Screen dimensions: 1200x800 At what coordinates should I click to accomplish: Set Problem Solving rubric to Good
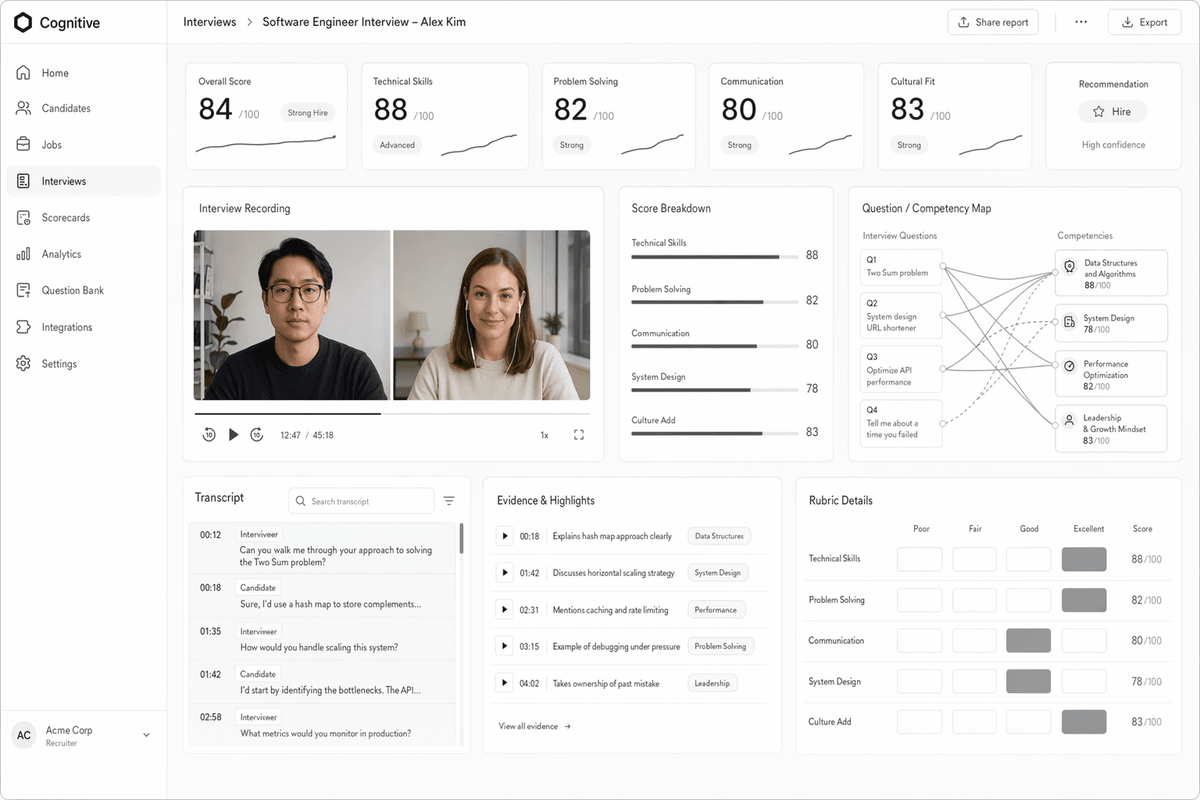pyautogui.click(x=1029, y=600)
